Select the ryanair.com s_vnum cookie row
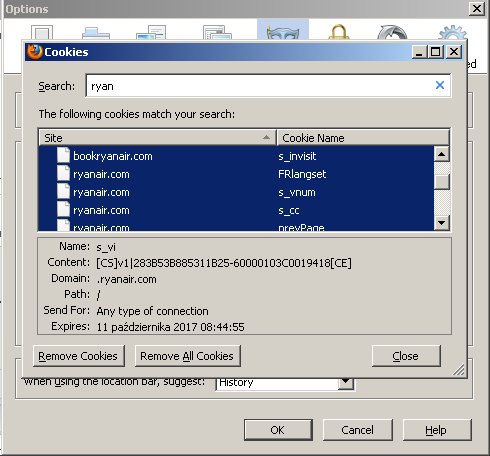The width and height of the screenshot is (490, 456). [236, 192]
